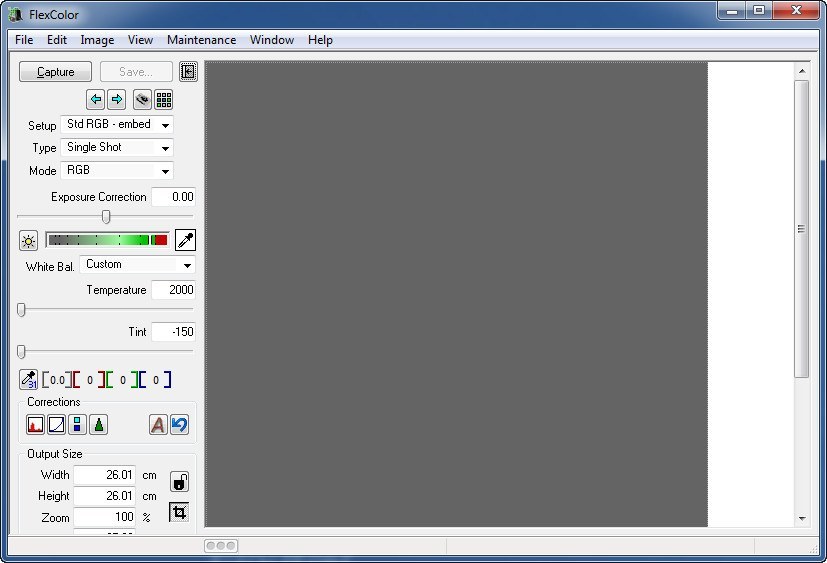Click the gray preview image area
The width and height of the screenshot is (827, 563).
[456, 294]
